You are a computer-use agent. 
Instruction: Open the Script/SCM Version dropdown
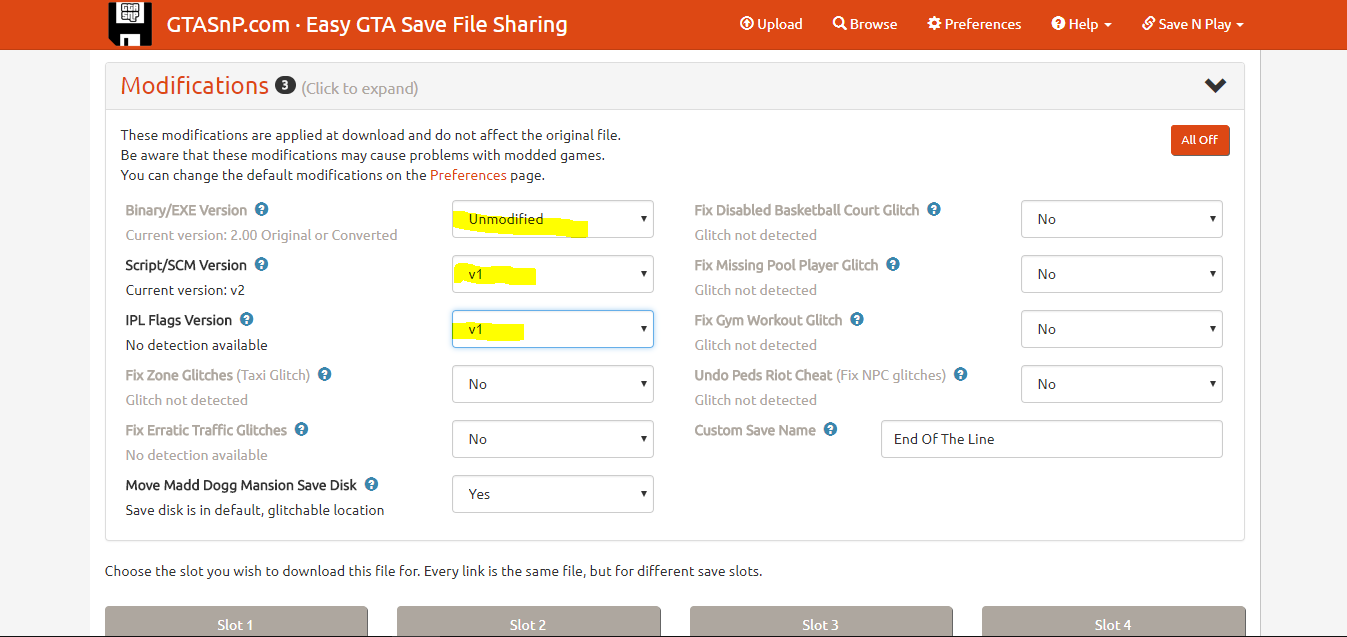pyautogui.click(x=553, y=274)
